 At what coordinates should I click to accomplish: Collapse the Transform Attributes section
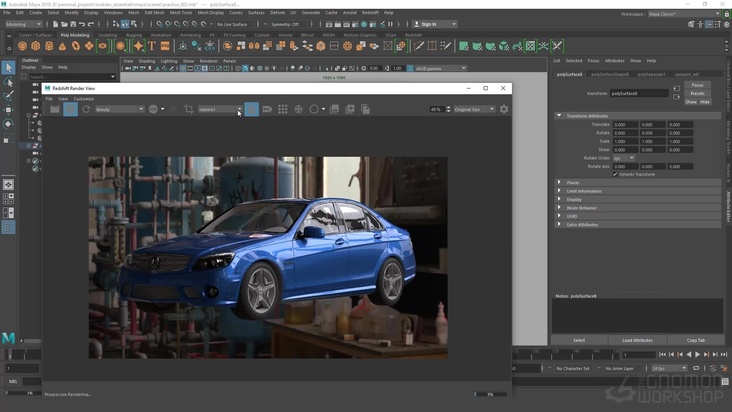click(x=559, y=116)
